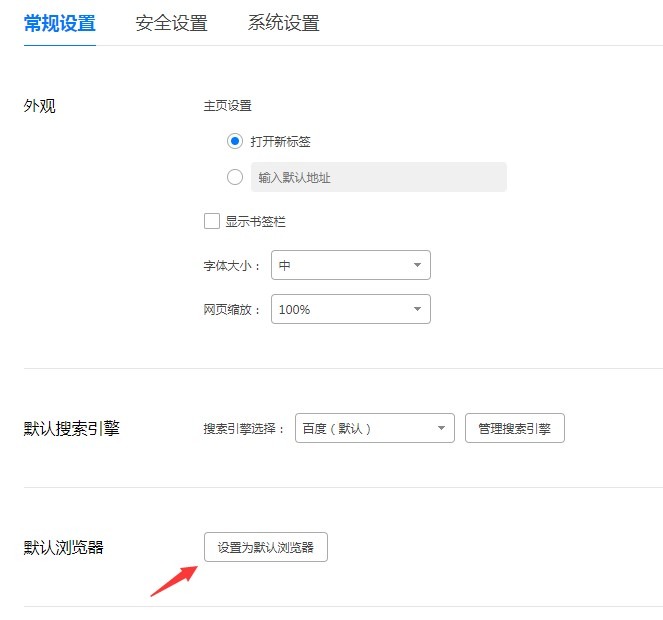Enable the 显示书签栏 checkbox

(211, 221)
